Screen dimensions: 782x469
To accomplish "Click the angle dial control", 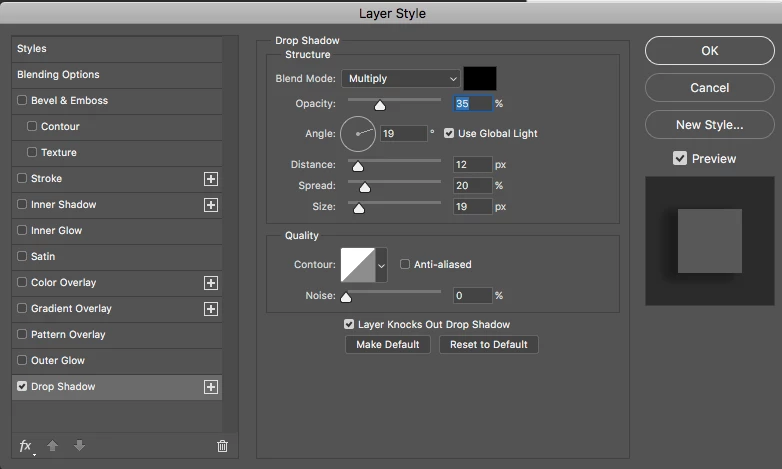I will tap(358, 134).
